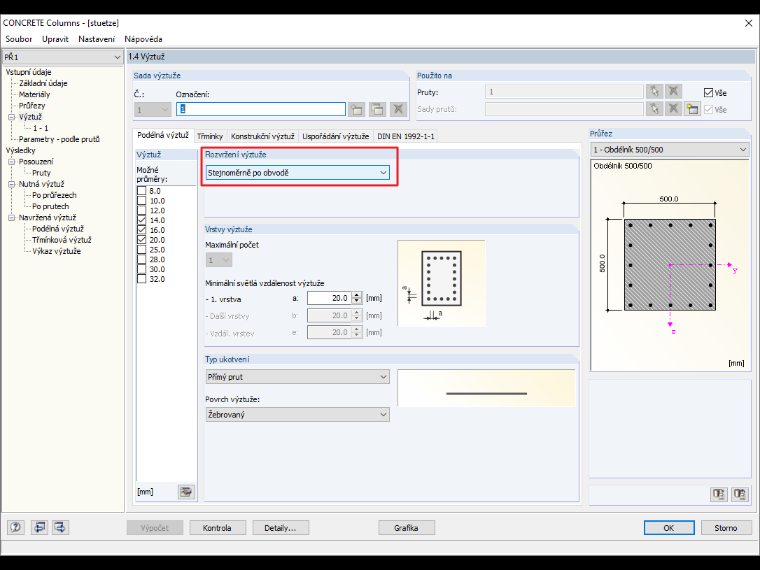Image resolution: width=760 pixels, height=570 pixels.
Task: Enable the 12.0 diameter checkbox
Action: (142, 210)
